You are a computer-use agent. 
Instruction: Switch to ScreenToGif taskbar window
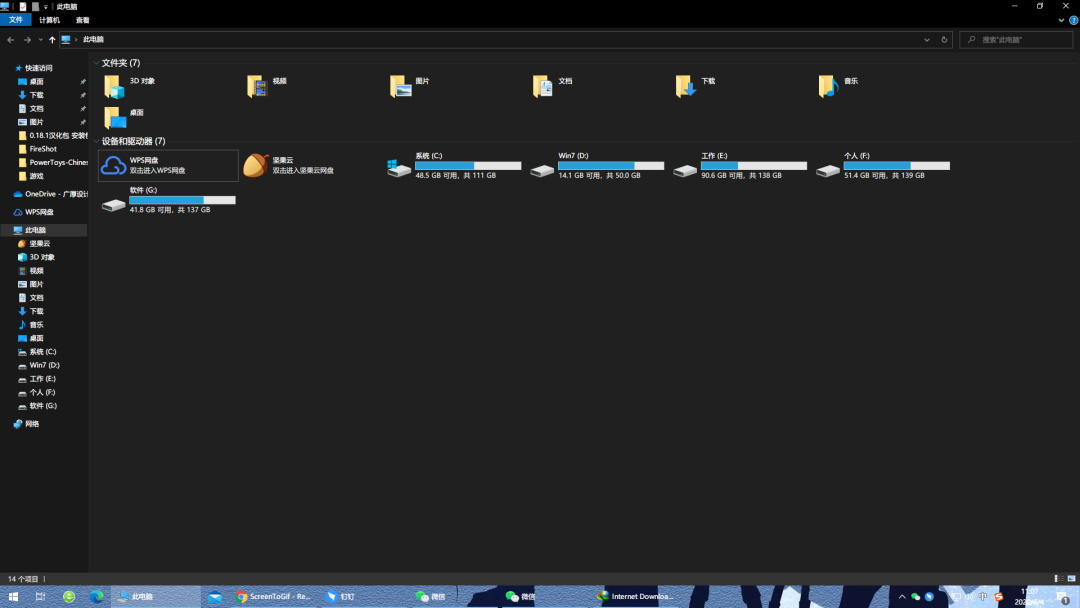point(273,596)
